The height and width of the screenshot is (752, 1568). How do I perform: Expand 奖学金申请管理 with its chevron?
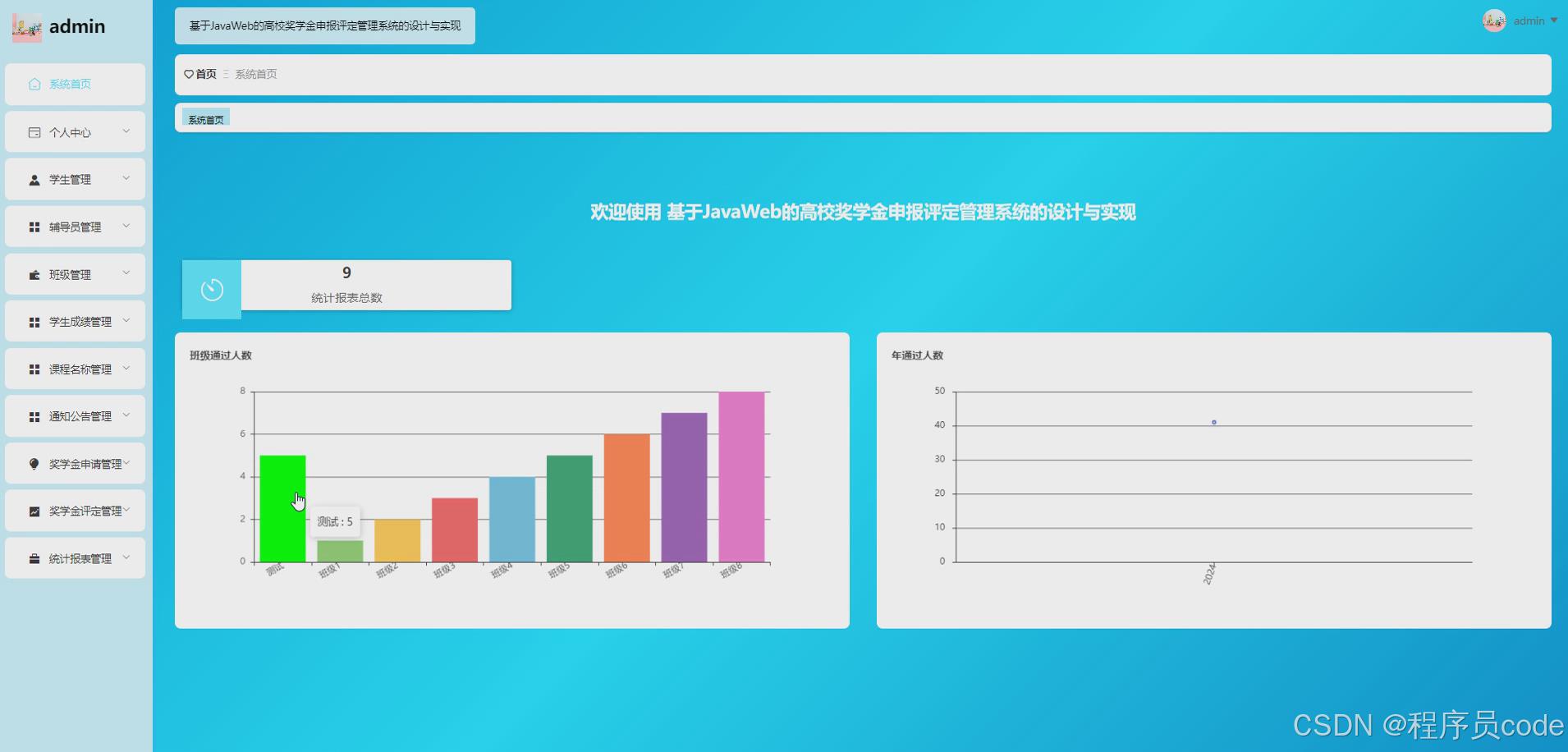coord(126,463)
